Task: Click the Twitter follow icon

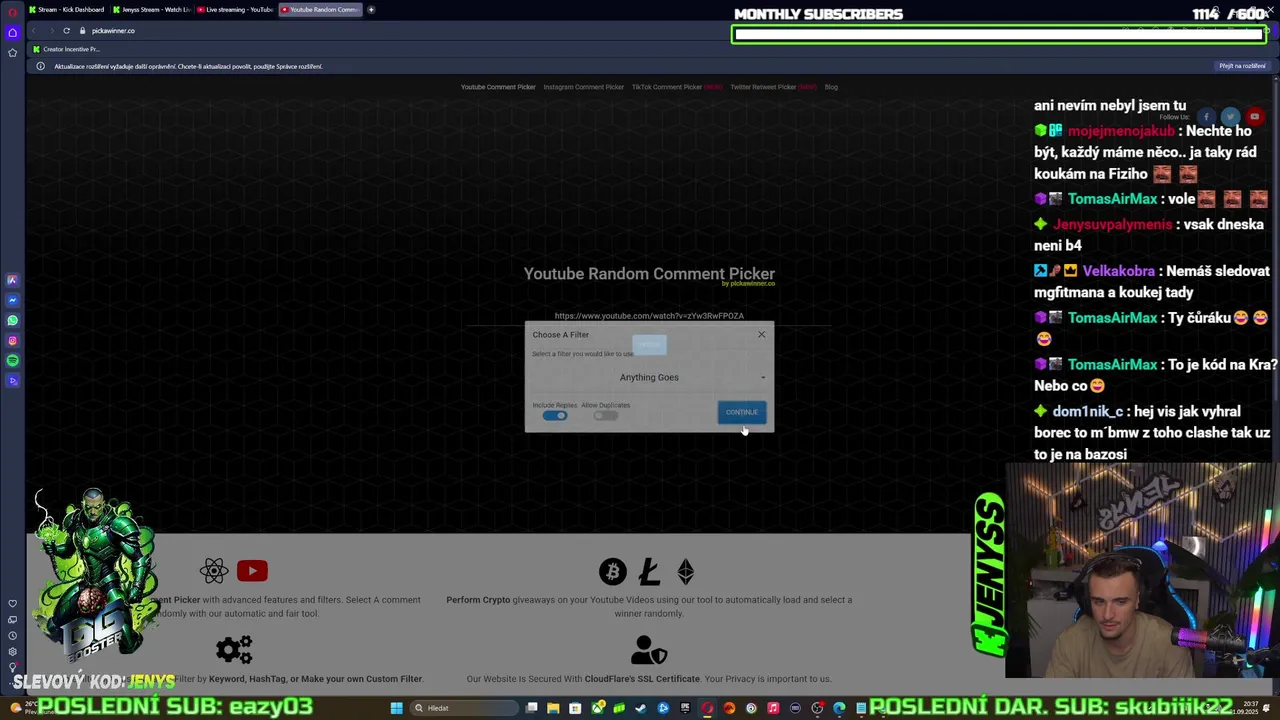Action: [1230, 117]
